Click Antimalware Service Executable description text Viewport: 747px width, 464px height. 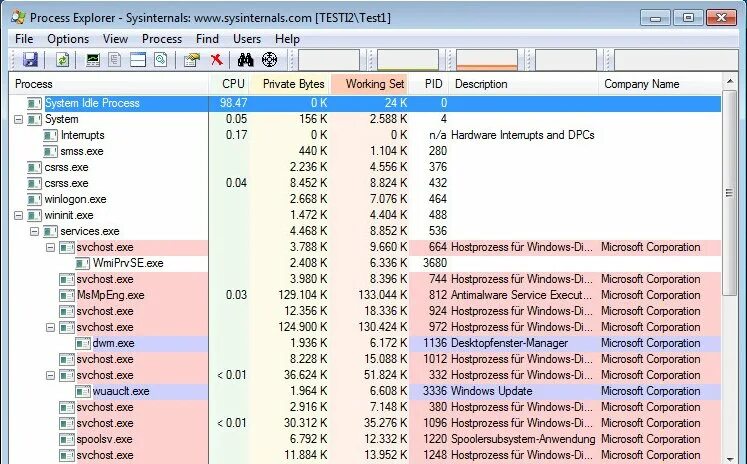[522, 295]
